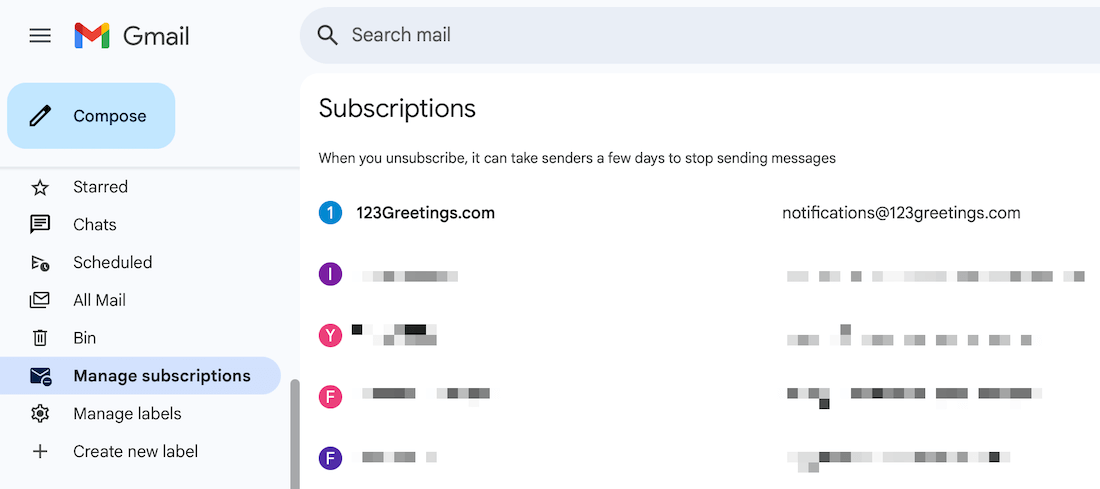The height and width of the screenshot is (489, 1100).
Task: Open the Chats section
Action: pos(95,225)
